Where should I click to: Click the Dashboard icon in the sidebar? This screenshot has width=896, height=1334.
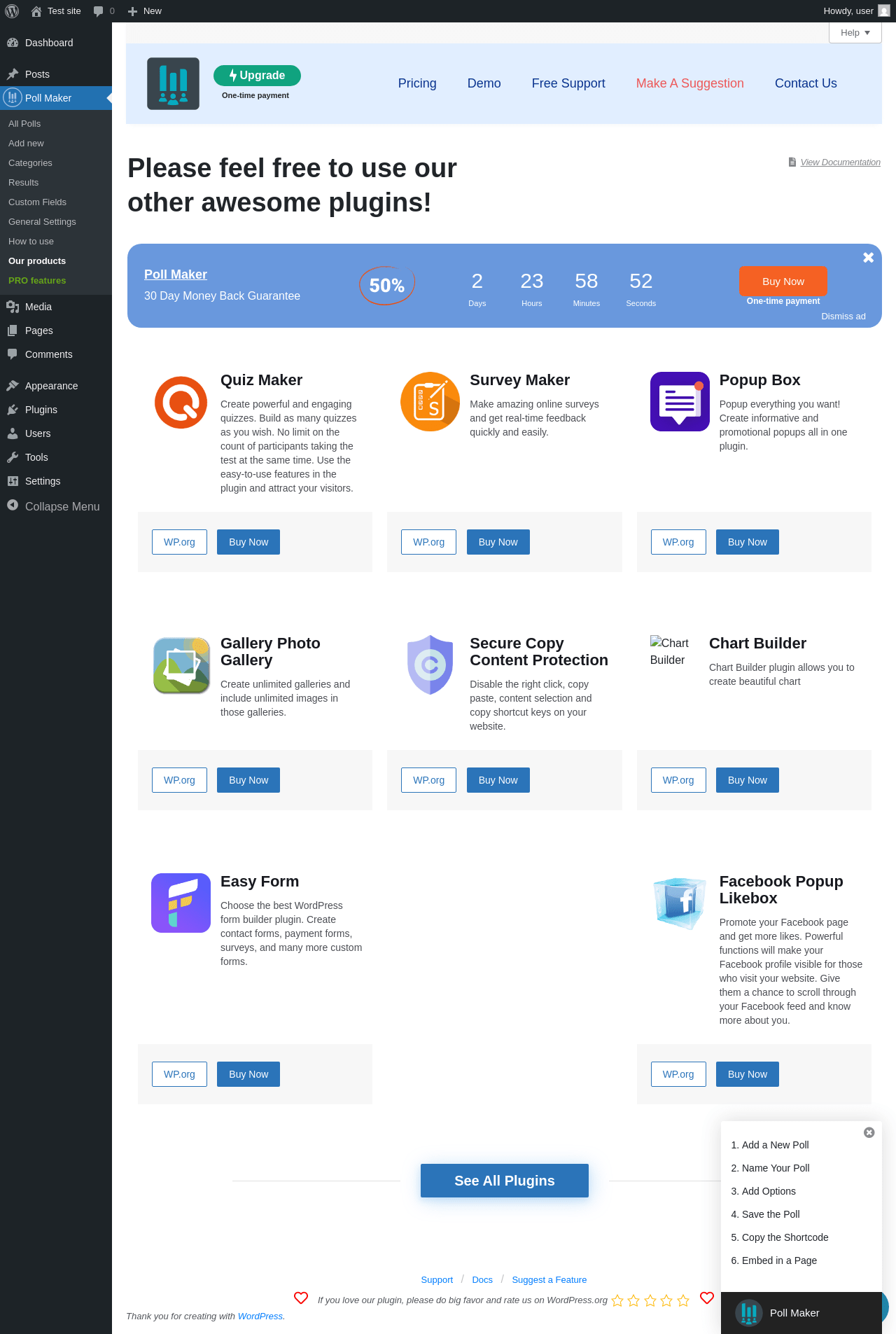[13, 43]
